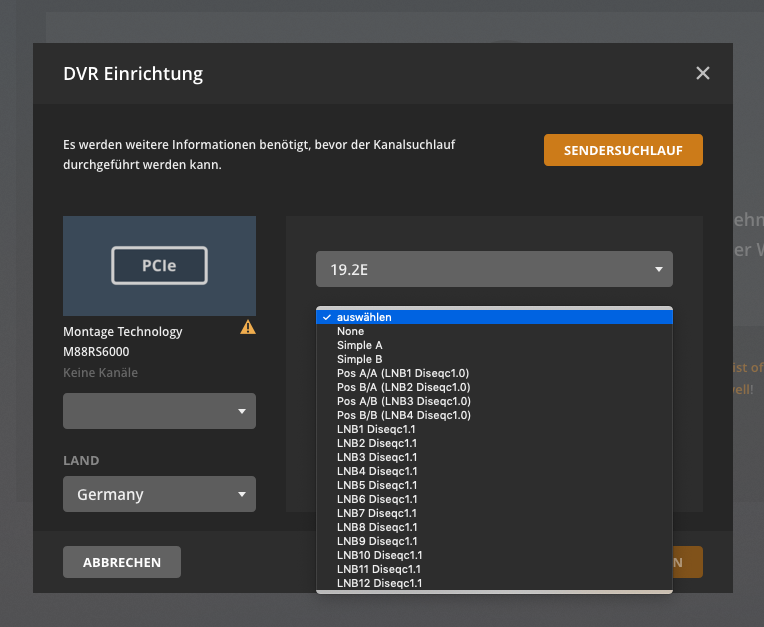Open the Germany country dropdown
This screenshot has height=627, width=764.
159,494
